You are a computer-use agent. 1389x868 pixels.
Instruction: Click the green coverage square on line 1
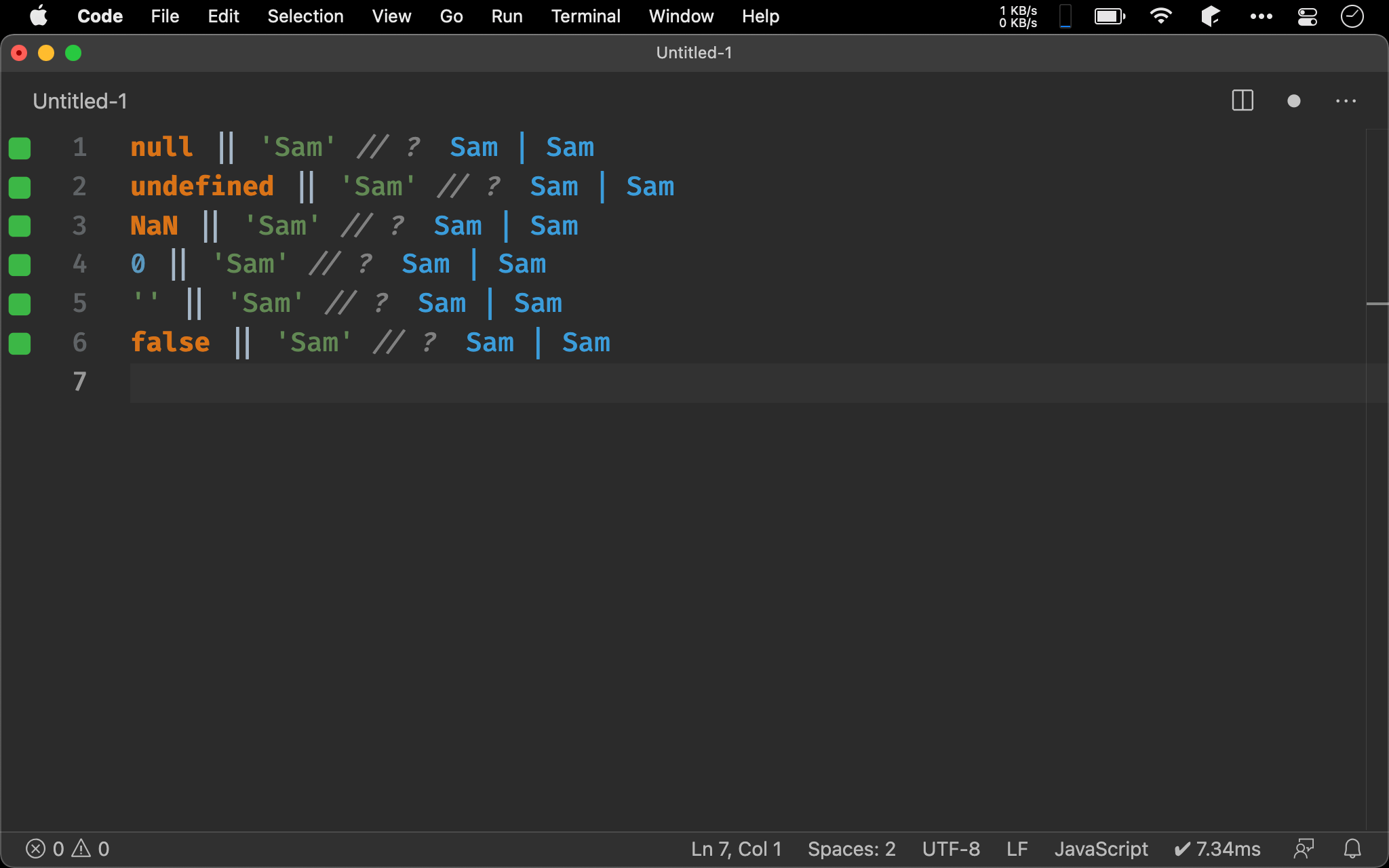[20, 148]
